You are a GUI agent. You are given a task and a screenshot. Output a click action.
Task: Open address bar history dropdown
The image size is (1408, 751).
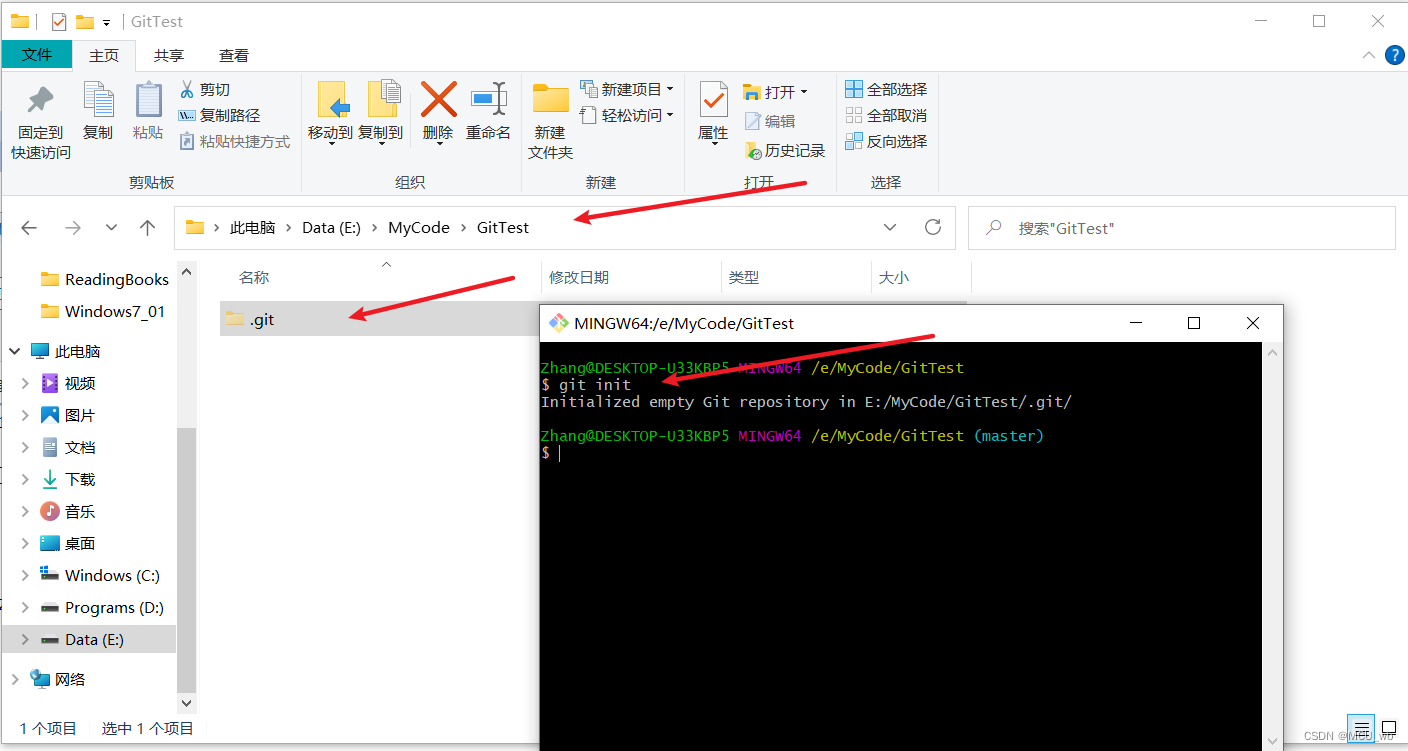(x=890, y=227)
